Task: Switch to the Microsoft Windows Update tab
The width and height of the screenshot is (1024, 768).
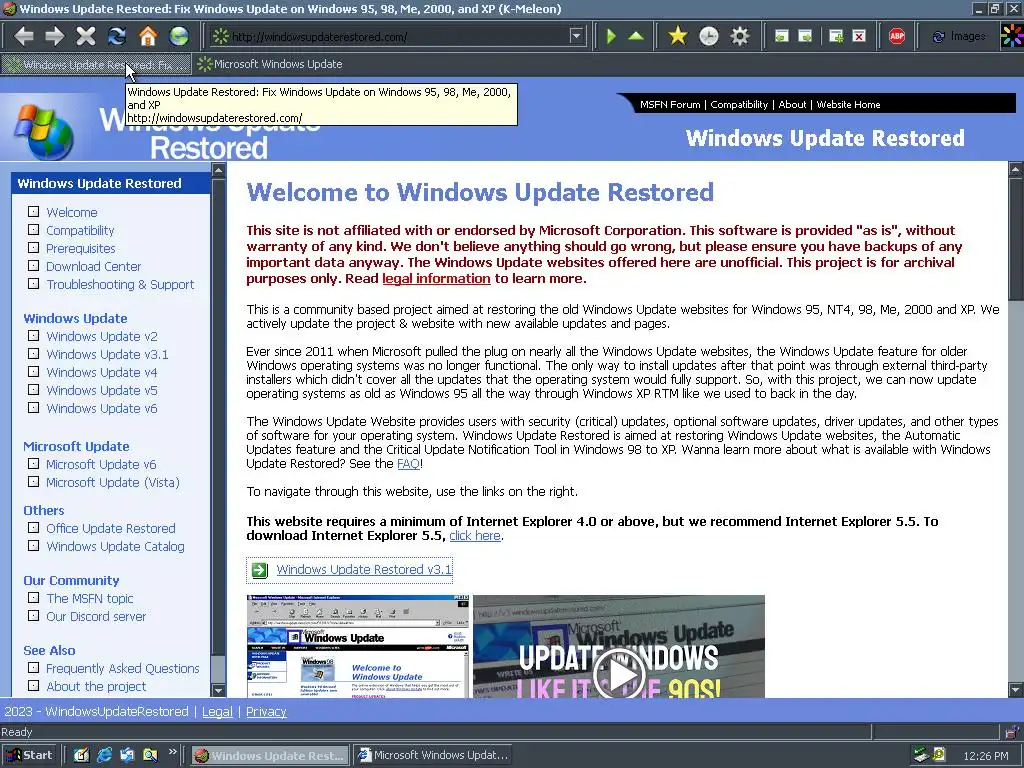Action: click(x=270, y=64)
